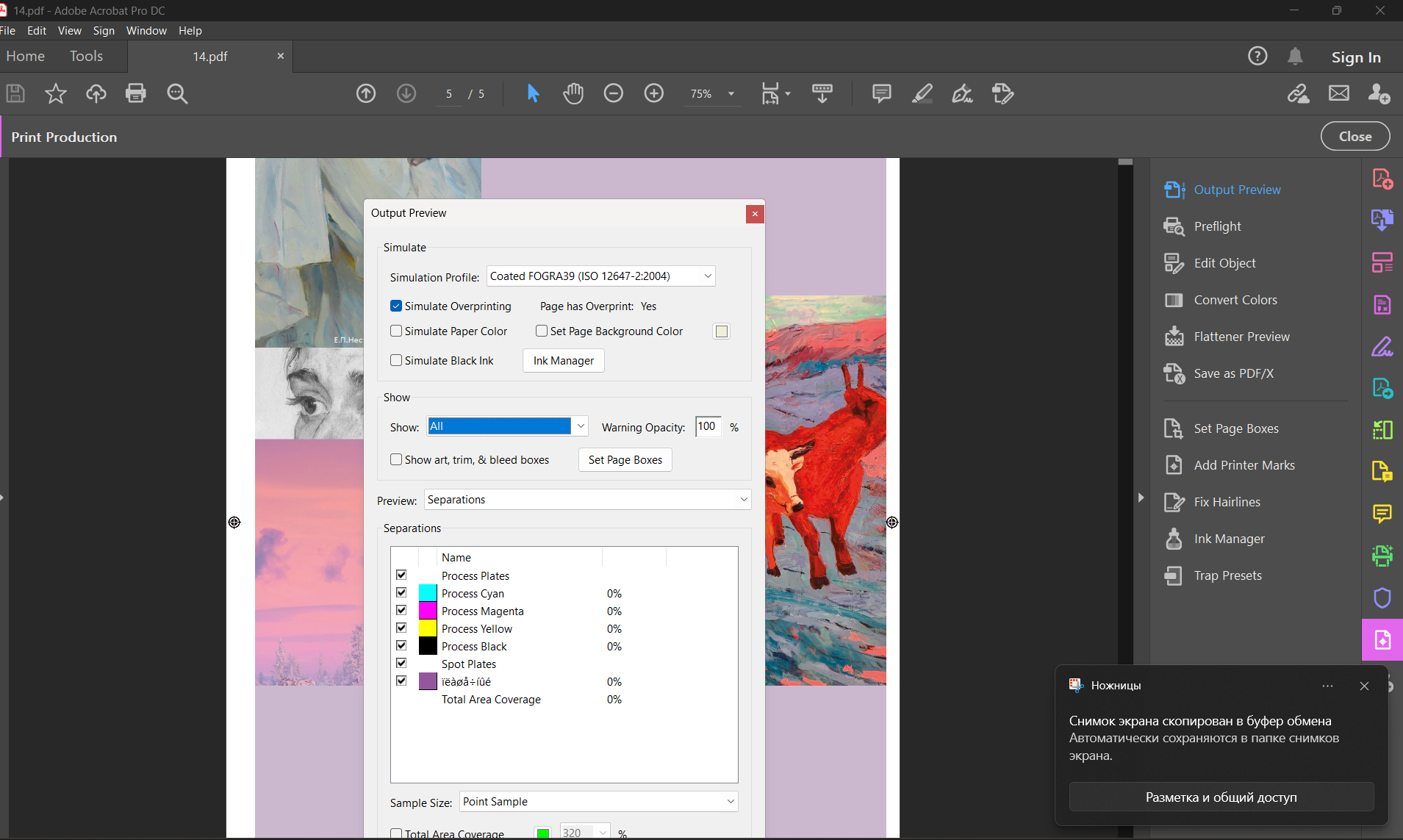
Task: Click Разметка и общий доступ button
Action: pos(1221,797)
